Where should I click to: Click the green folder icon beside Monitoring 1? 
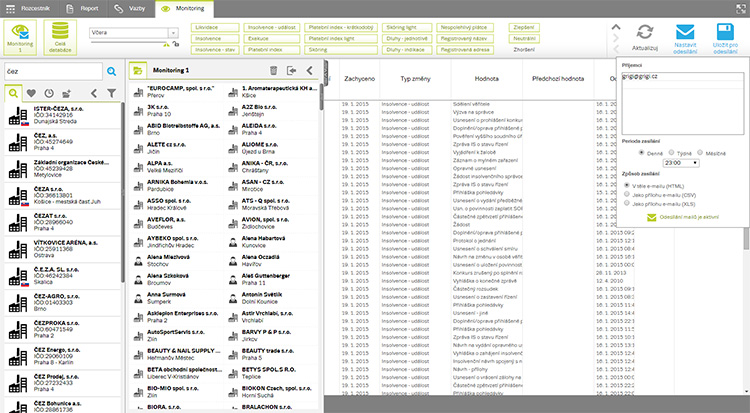138,70
